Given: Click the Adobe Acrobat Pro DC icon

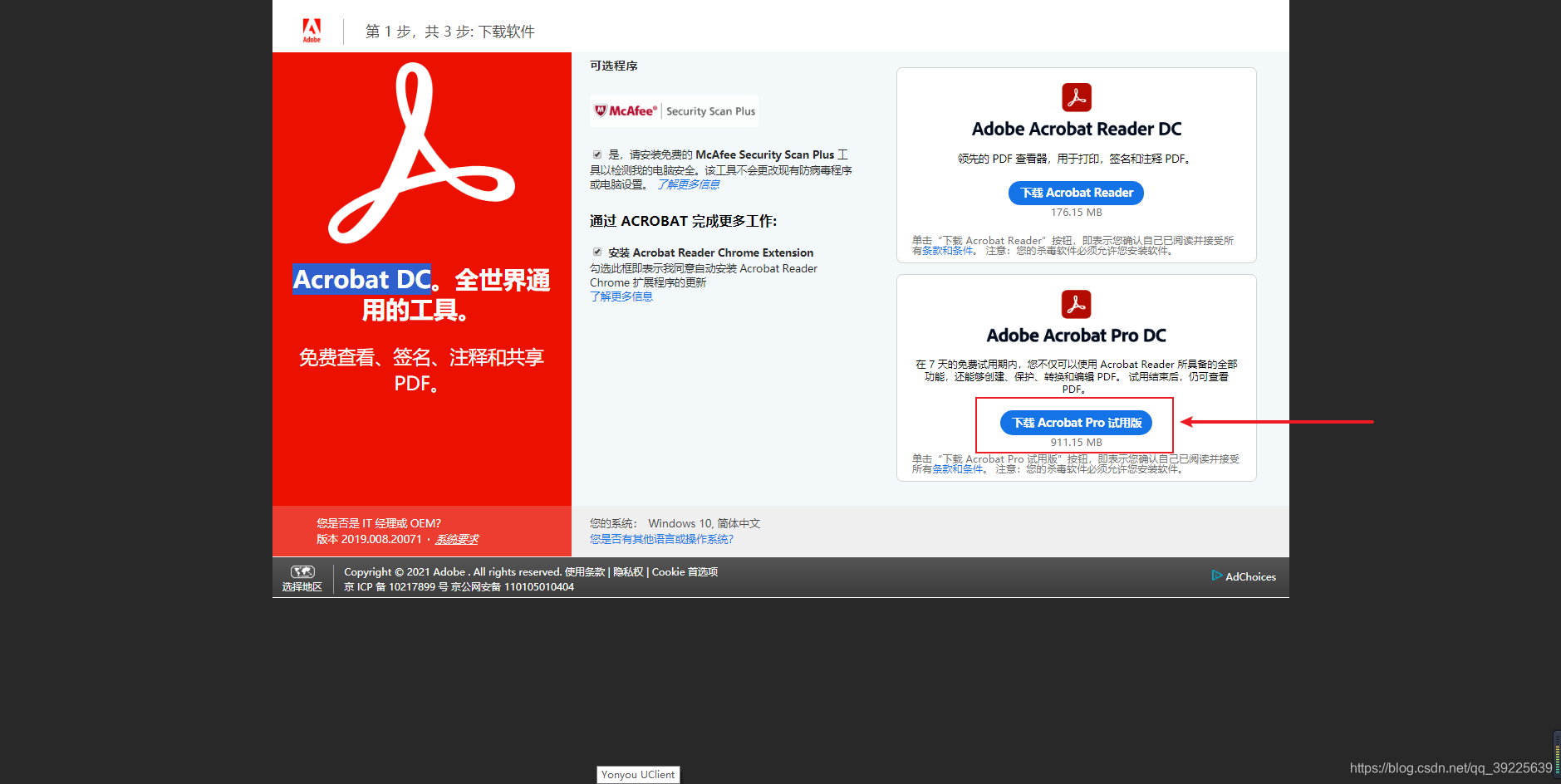Looking at the screenshot, I should pos(1077,304).
